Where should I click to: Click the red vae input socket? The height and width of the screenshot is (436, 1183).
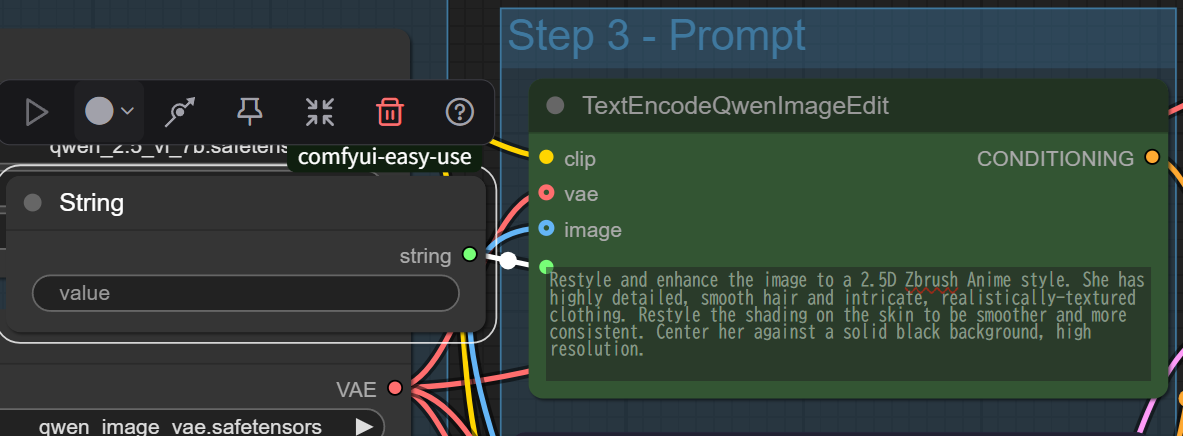tap(547, 193)
